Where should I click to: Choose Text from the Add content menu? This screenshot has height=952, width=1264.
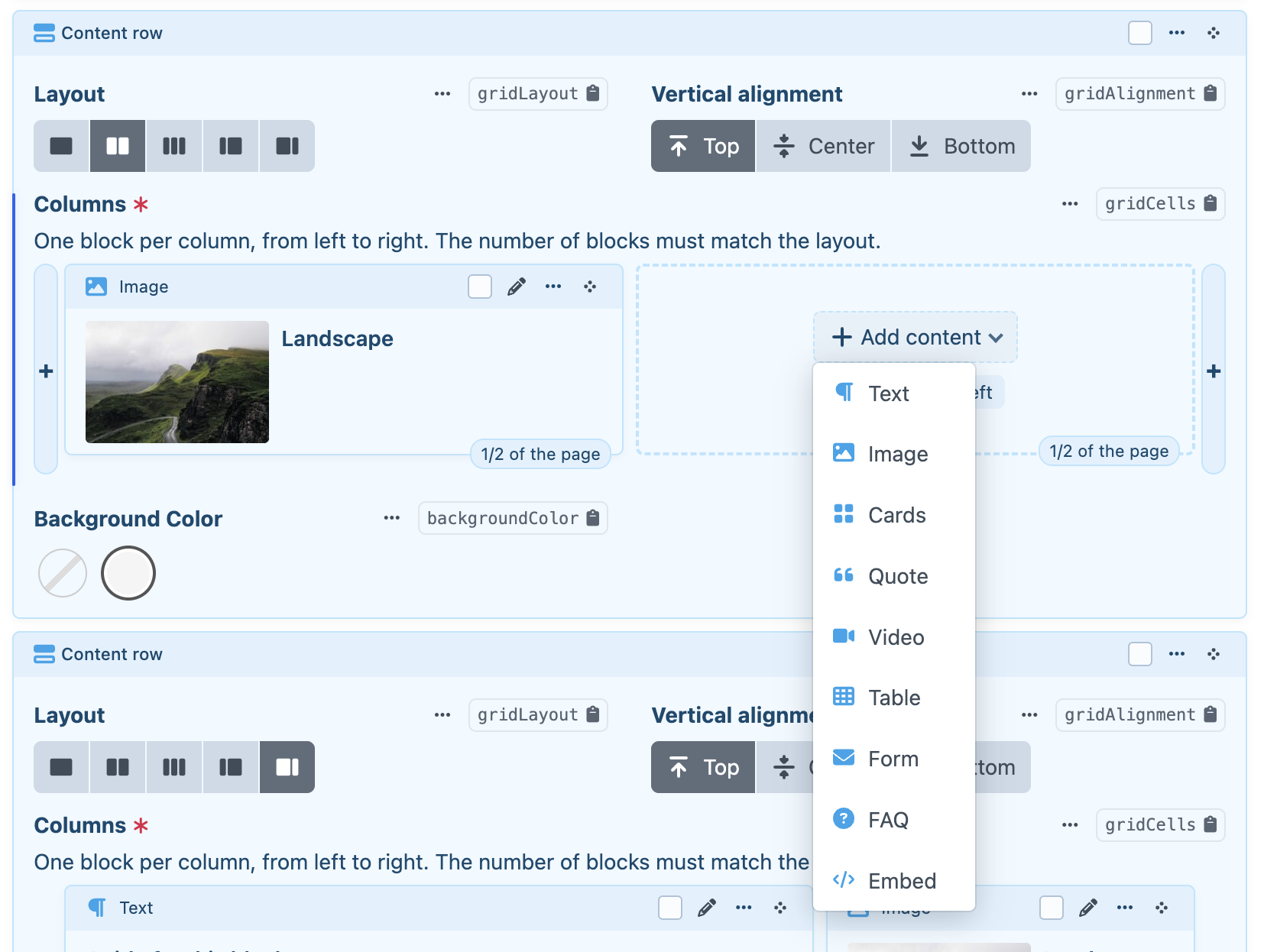tap(894, 393)
